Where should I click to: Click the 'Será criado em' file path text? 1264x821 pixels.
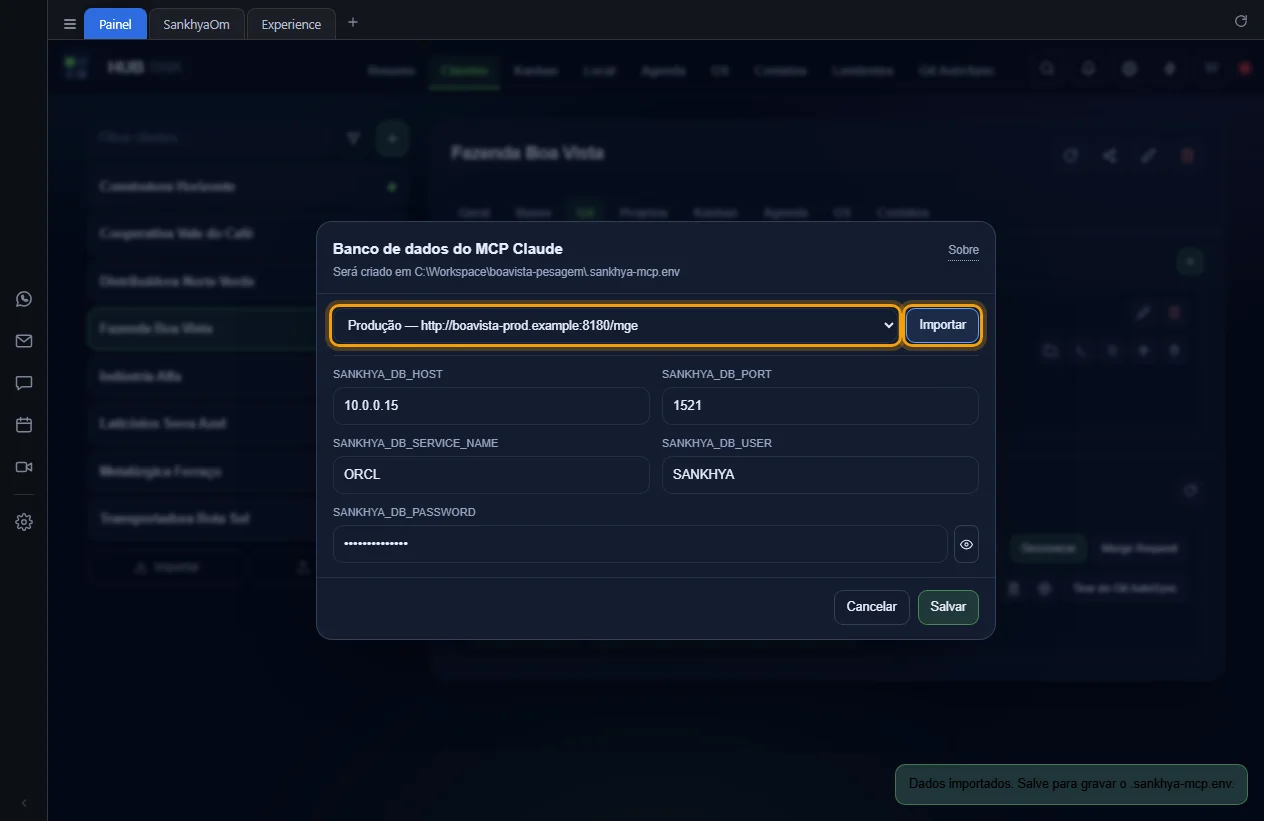click(x=506, y=272)
